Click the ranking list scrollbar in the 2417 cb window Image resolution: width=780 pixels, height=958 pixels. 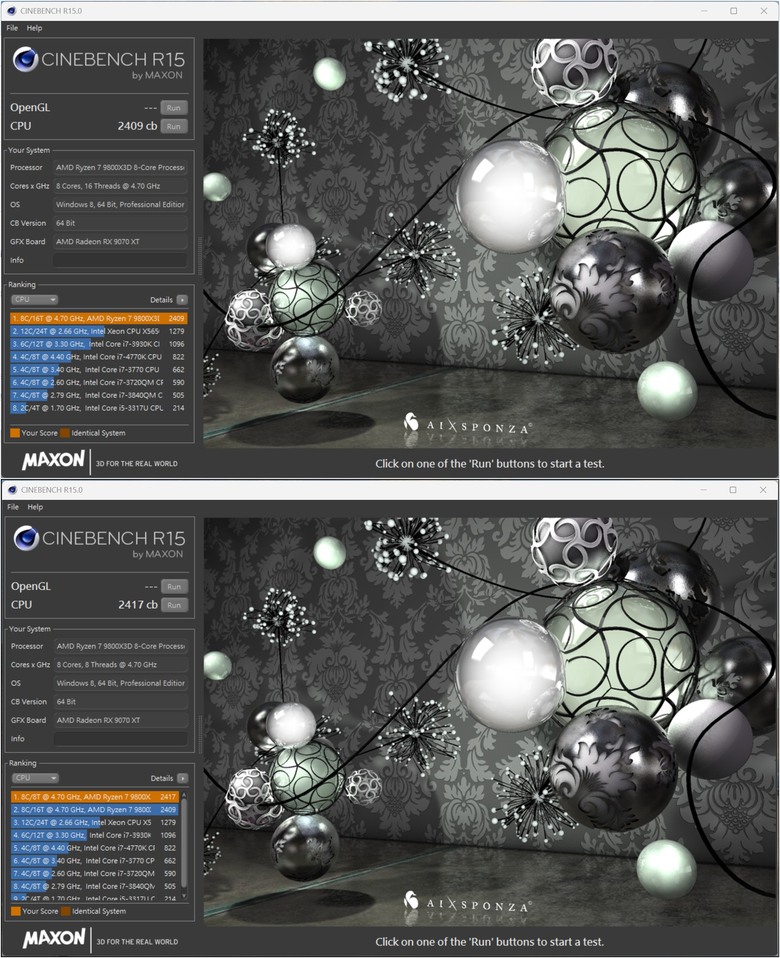click(x=184, y=846)
